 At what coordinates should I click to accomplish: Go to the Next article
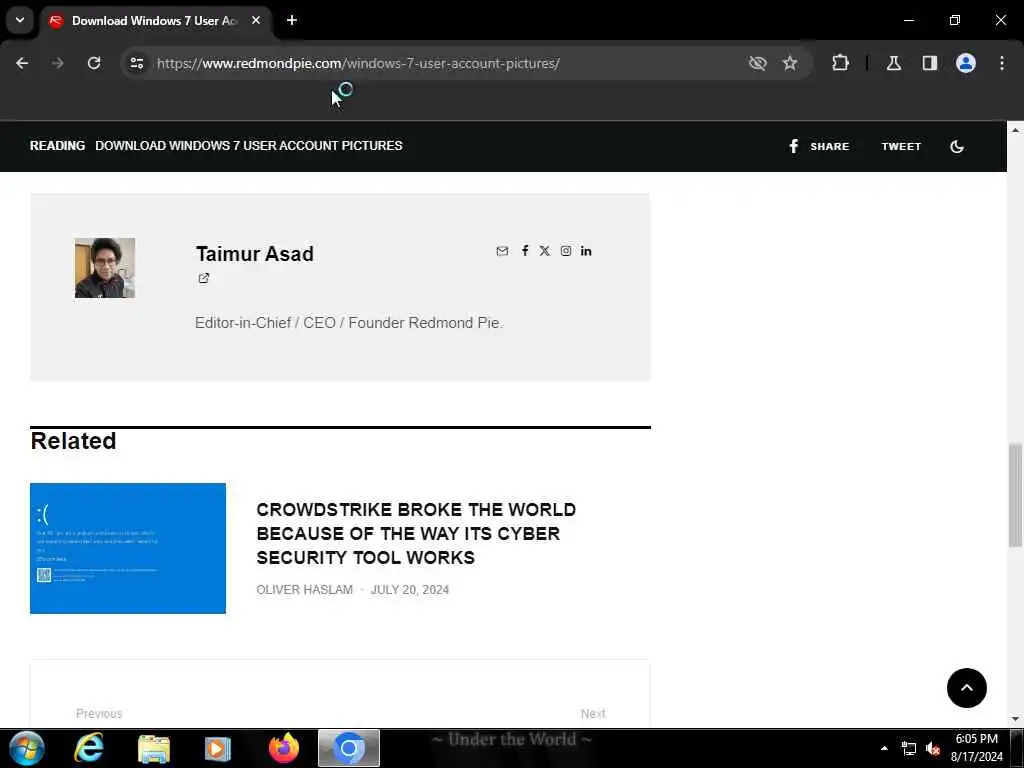(593, 714)
